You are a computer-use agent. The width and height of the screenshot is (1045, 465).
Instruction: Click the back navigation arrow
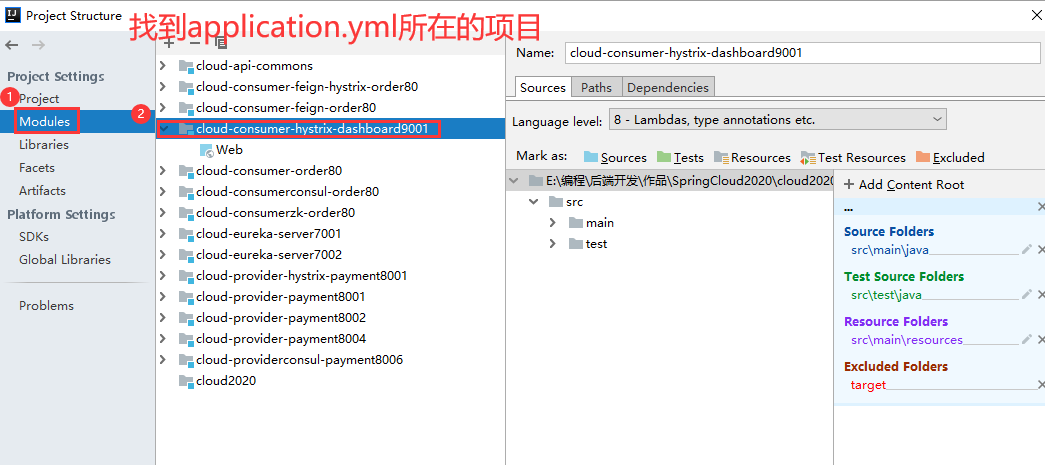(x=12, y=45)
